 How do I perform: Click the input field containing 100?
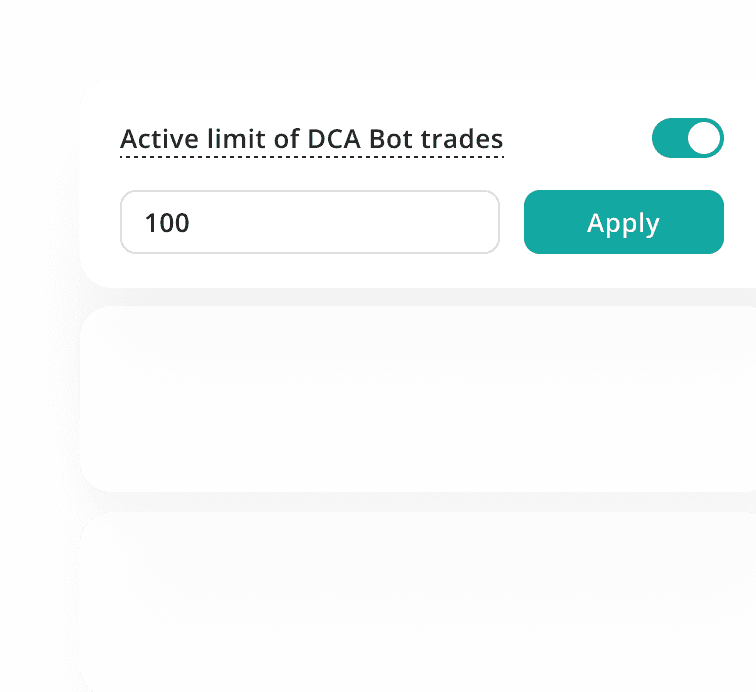(x=309, y=222)
